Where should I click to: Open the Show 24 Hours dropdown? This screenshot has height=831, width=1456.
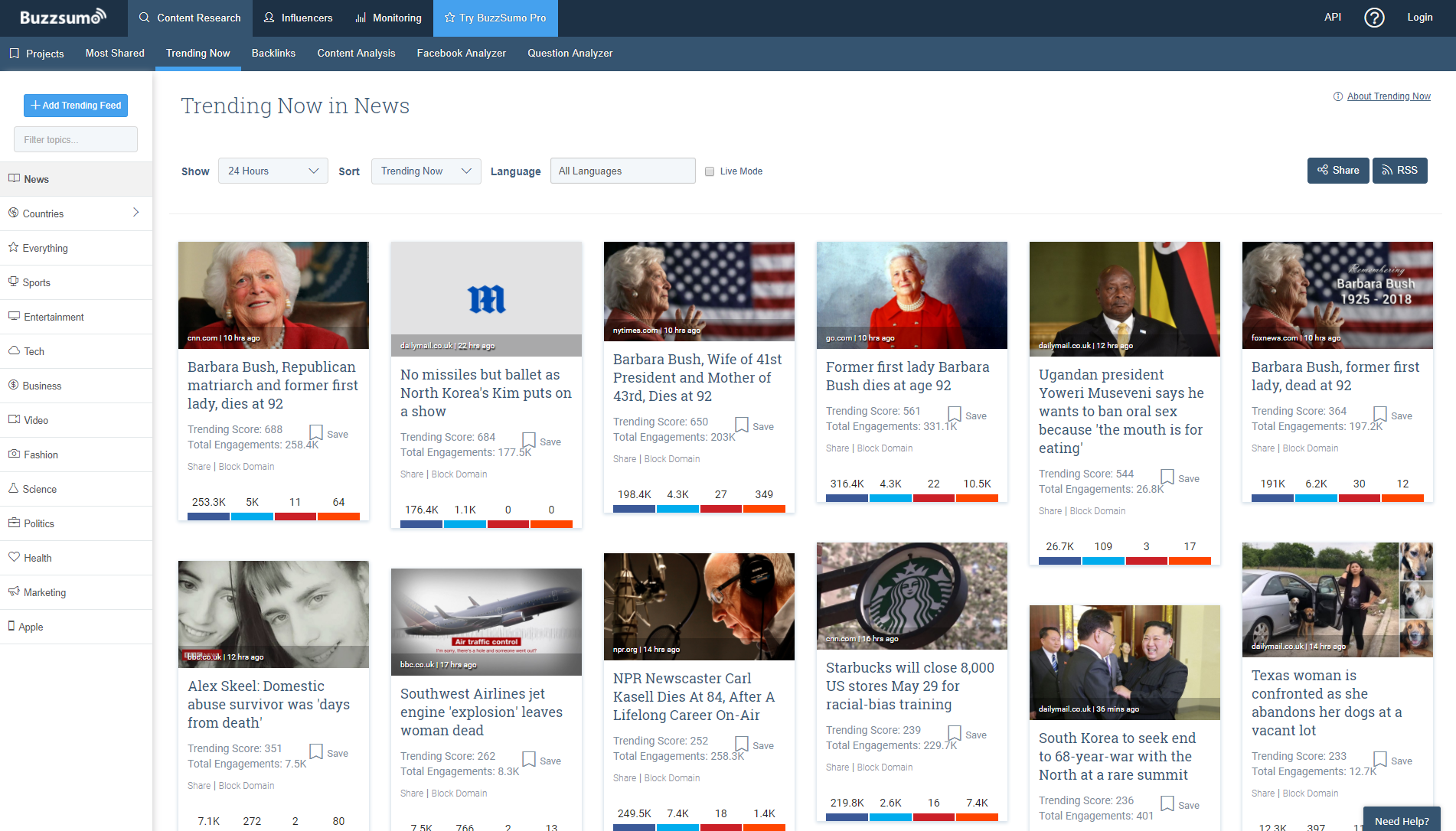(273, 171)
